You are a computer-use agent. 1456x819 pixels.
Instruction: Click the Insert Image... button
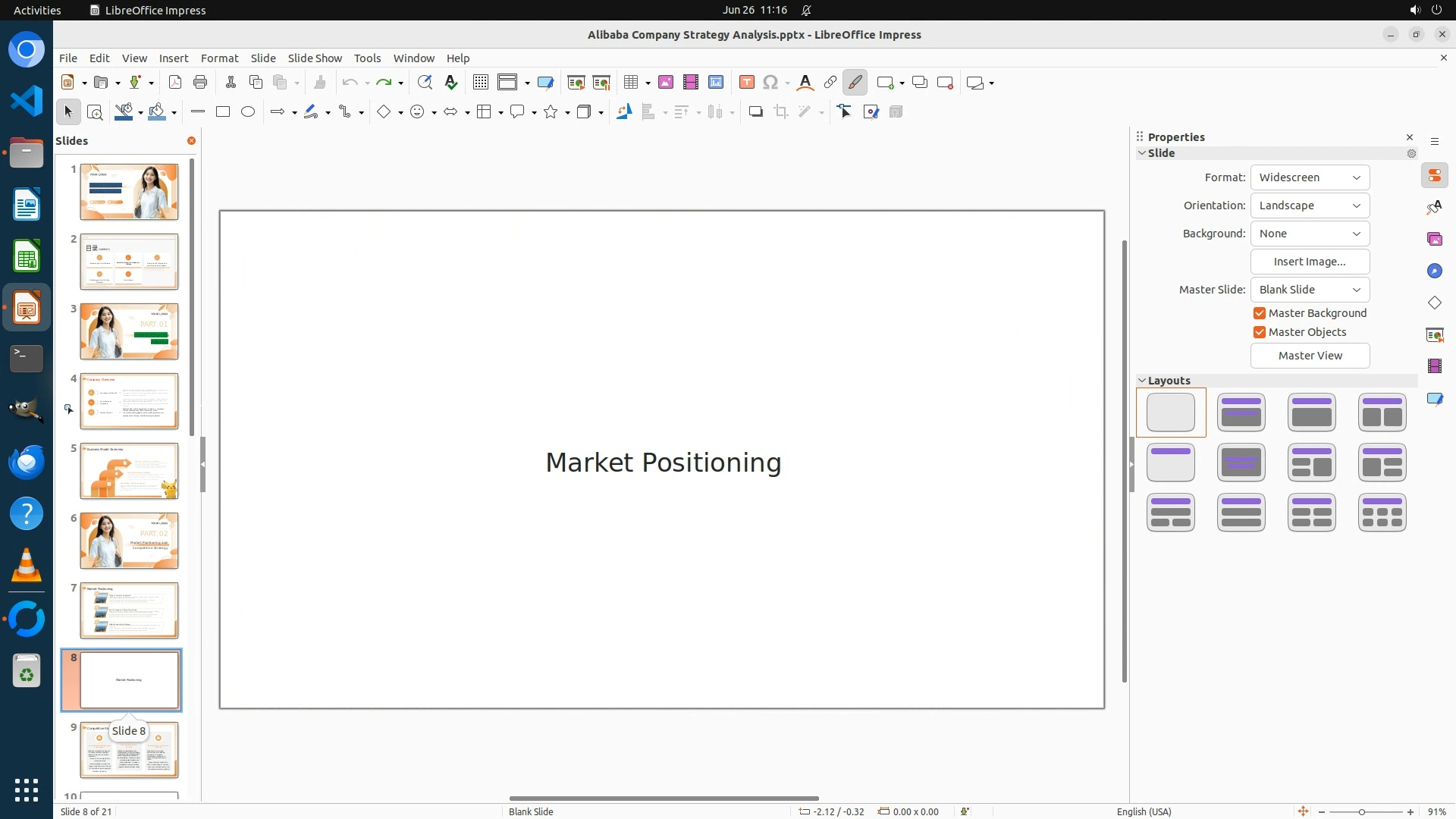pyautogui.click(x=1310, y=262)
